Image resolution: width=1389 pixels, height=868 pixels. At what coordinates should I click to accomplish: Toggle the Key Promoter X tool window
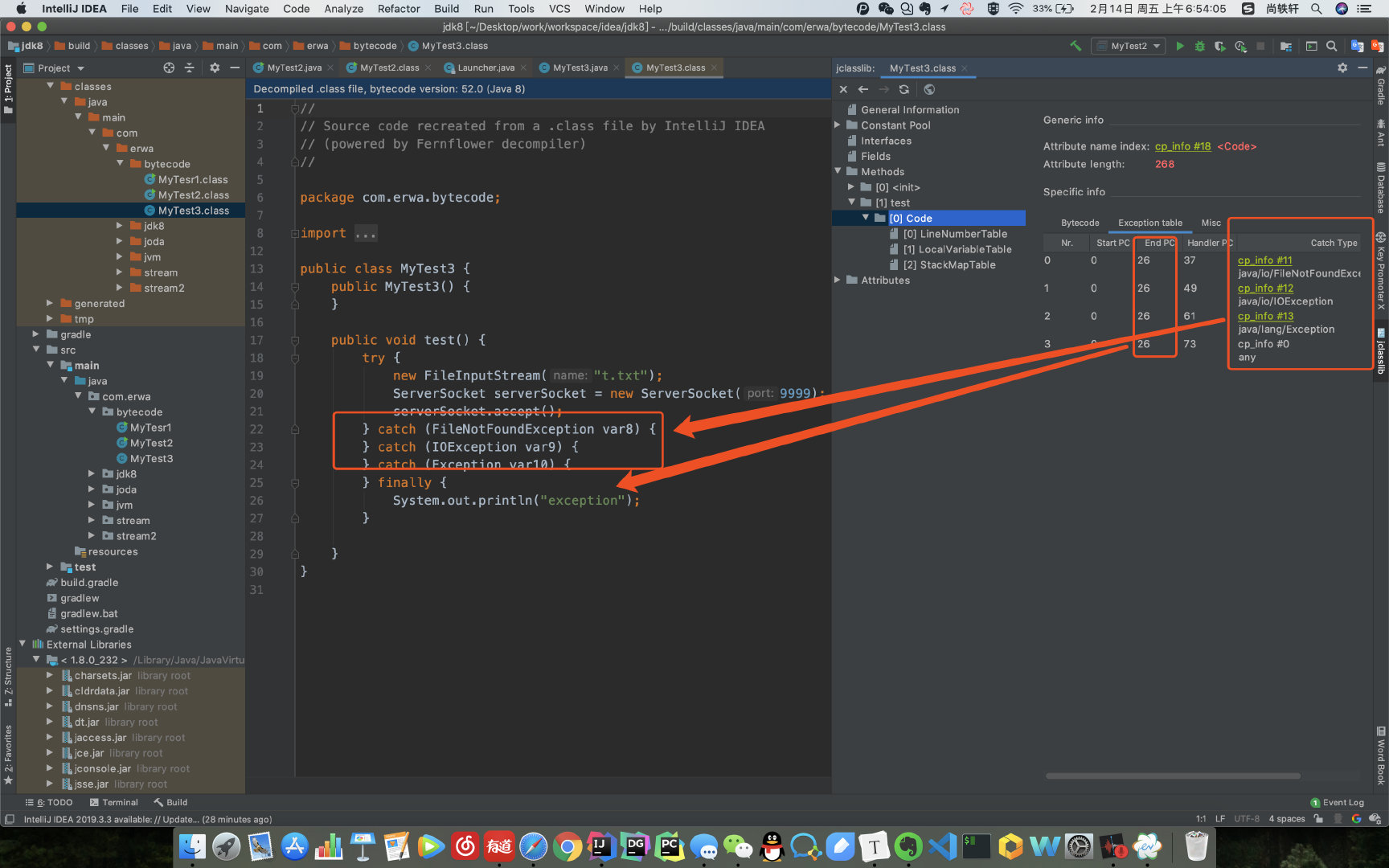pos(1381,271)
